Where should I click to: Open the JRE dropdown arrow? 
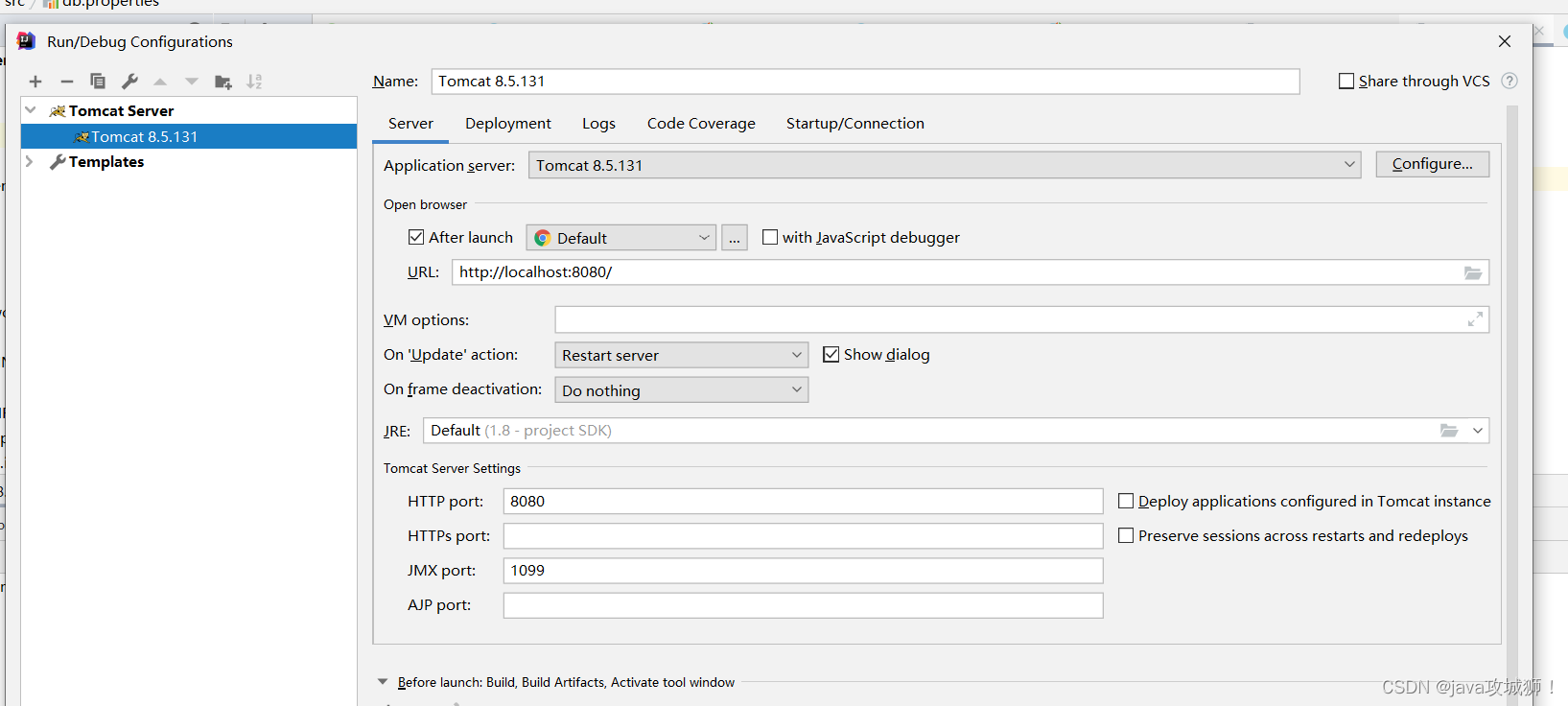point(1478,431)
